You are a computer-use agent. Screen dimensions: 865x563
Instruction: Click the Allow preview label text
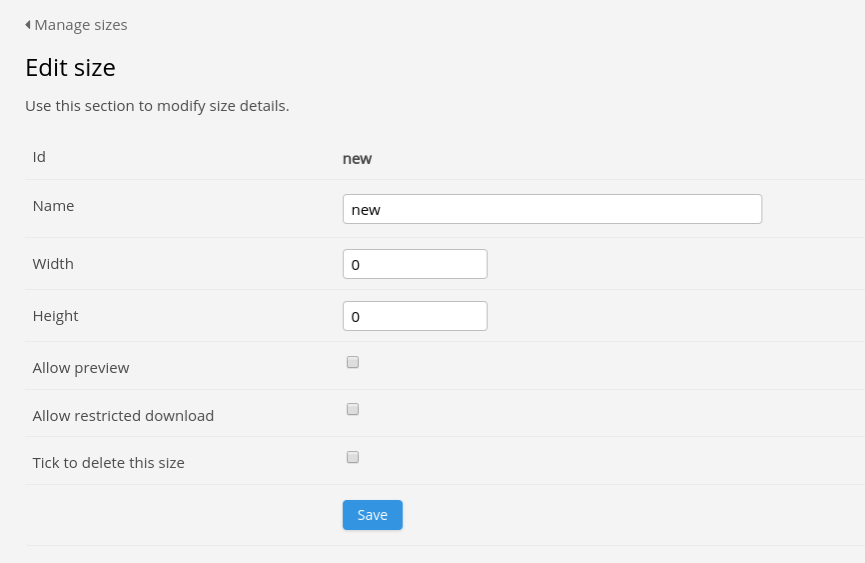tap(81, 368)
